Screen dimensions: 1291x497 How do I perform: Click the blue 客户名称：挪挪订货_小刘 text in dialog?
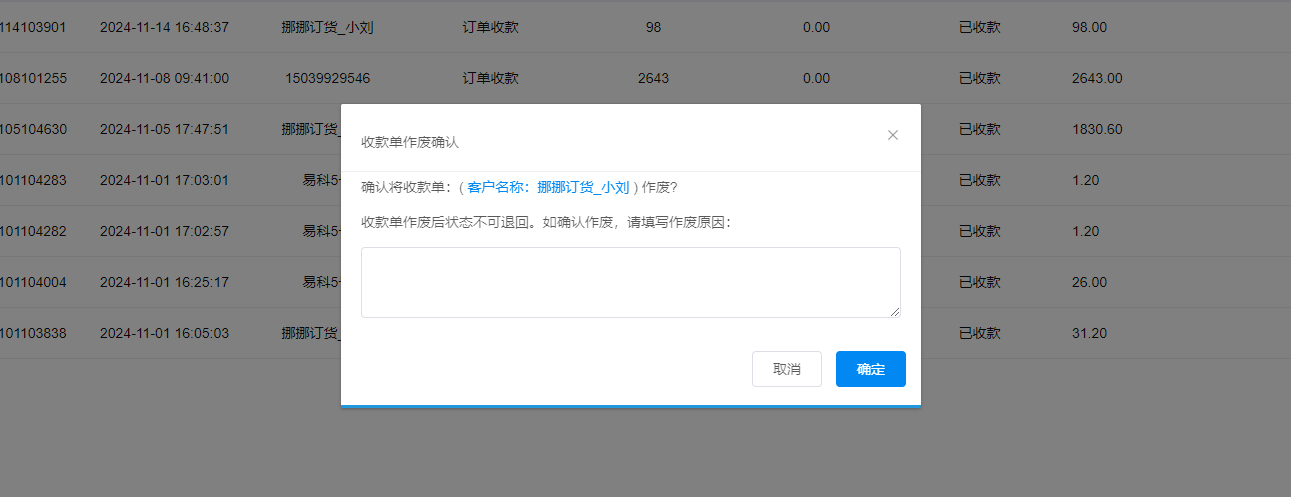548,187
